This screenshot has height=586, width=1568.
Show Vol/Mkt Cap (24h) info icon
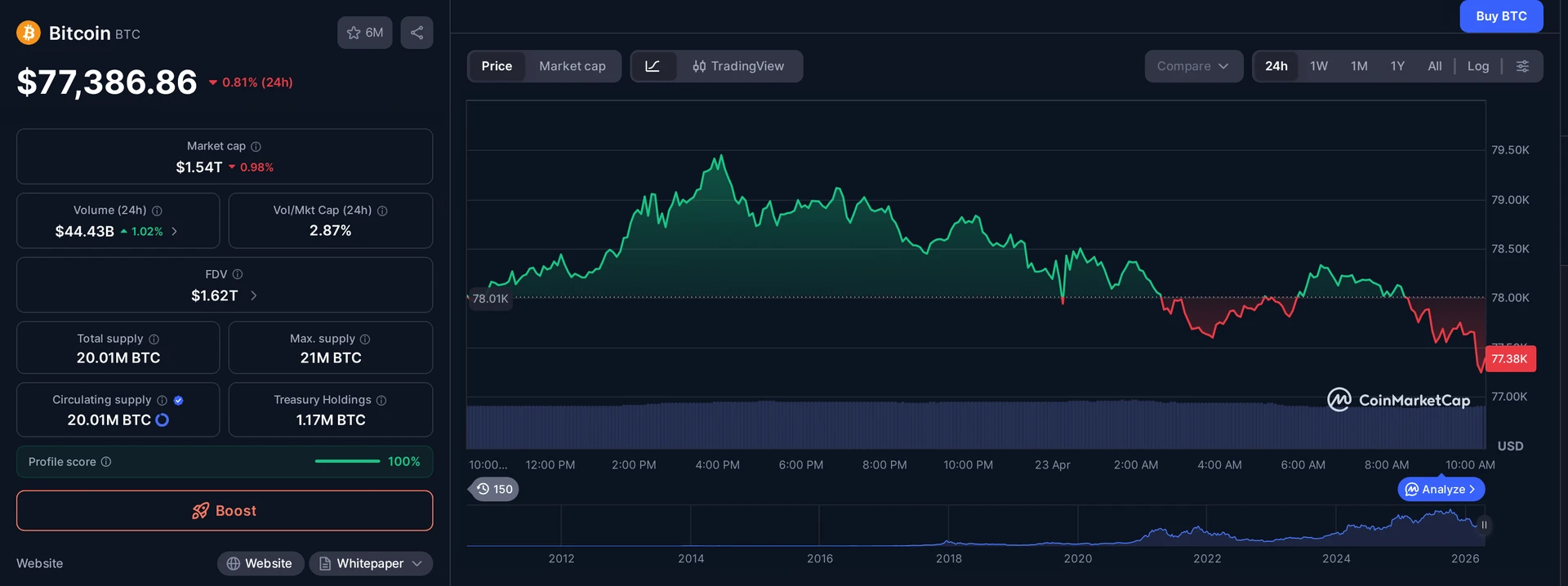coord(382,211)
